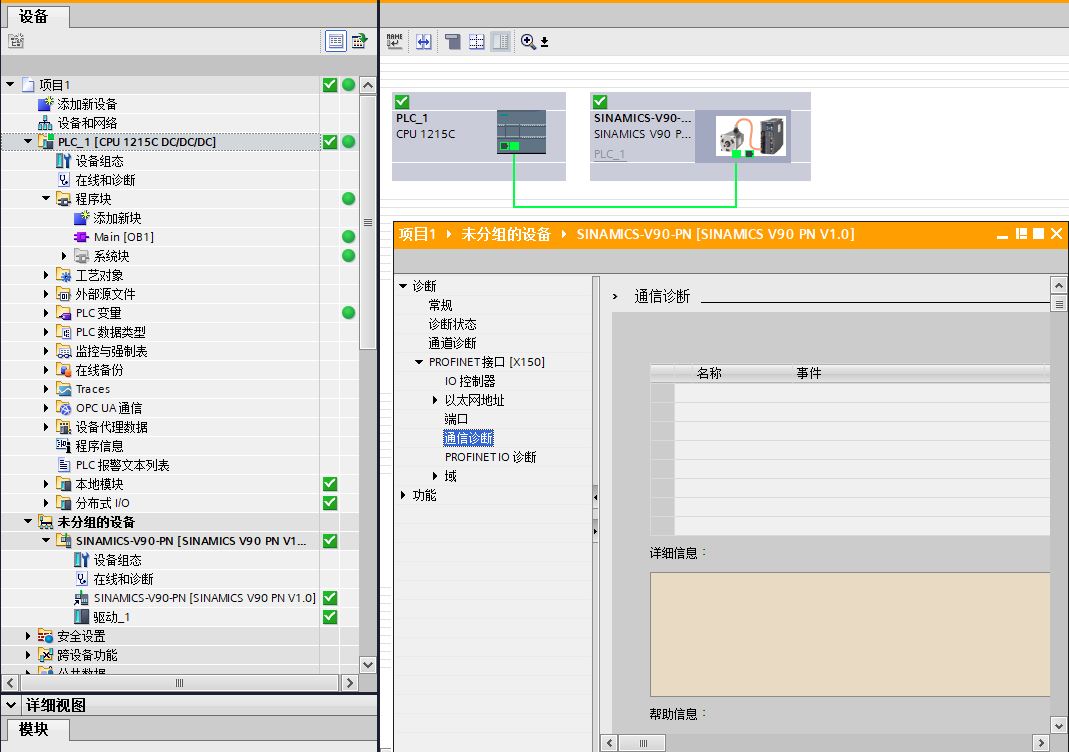Click diagnostics pane scrollbar up arrow

[x=1058, y=285]
